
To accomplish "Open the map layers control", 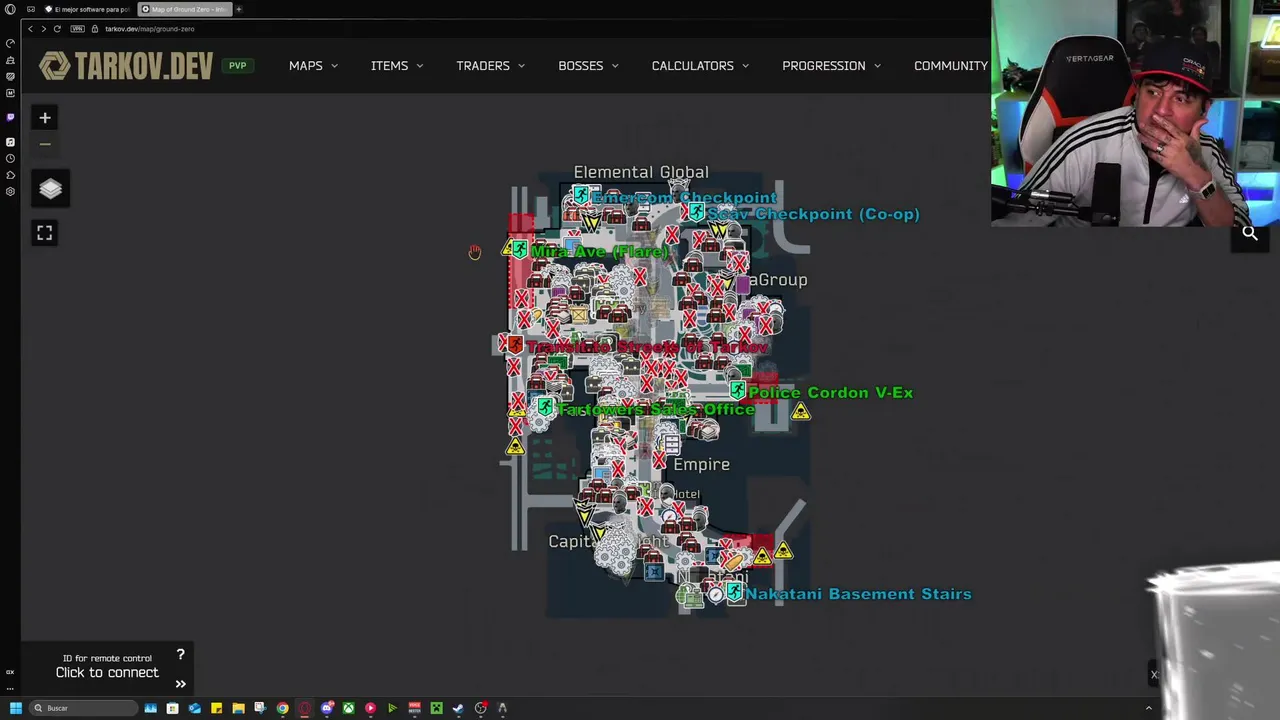I will (51, 189).
